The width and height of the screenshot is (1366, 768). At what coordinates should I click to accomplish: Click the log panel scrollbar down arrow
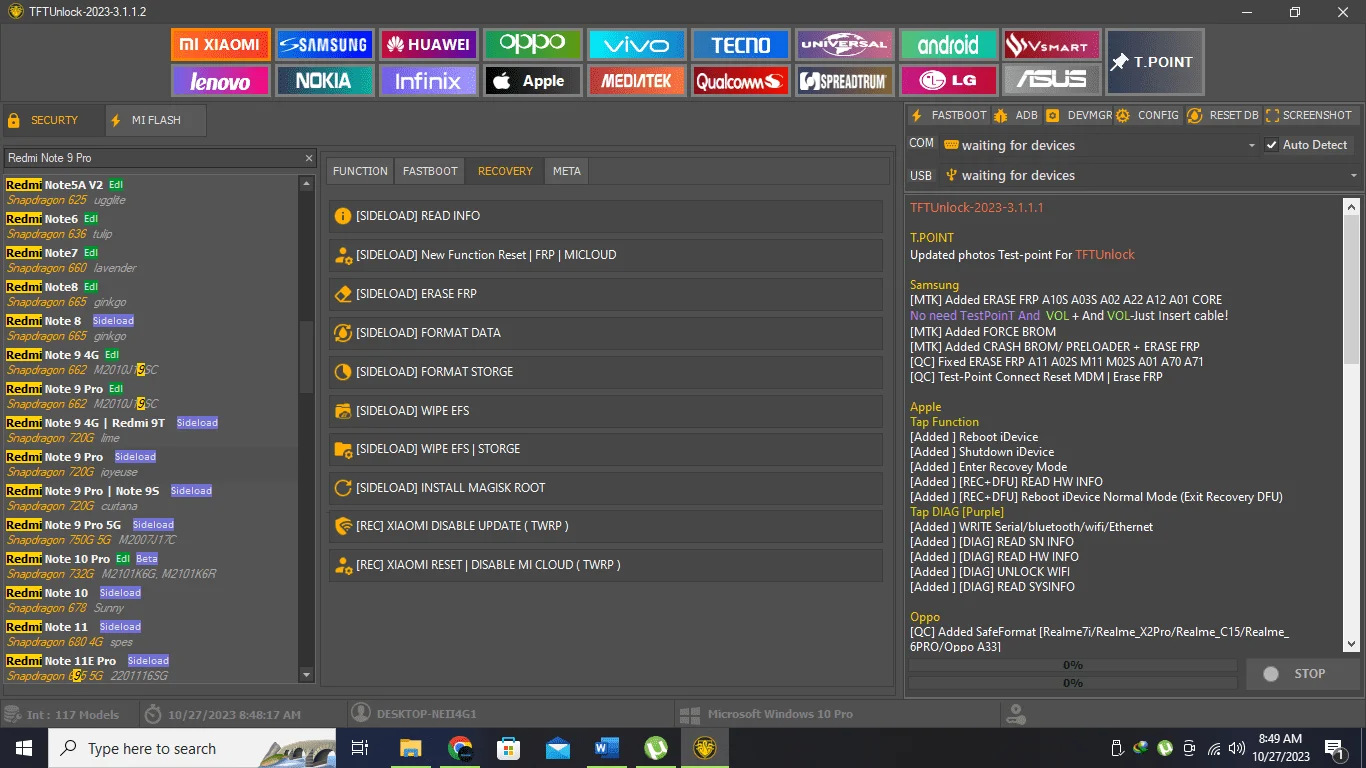pos(1352,645)
